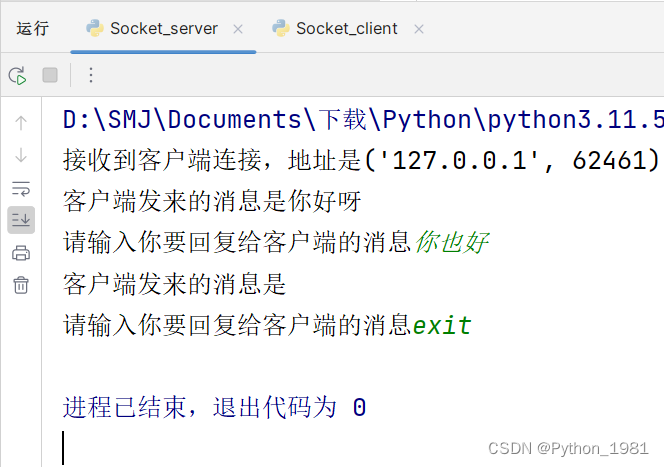Rerun the Socket_server script

tap(17, 76)
